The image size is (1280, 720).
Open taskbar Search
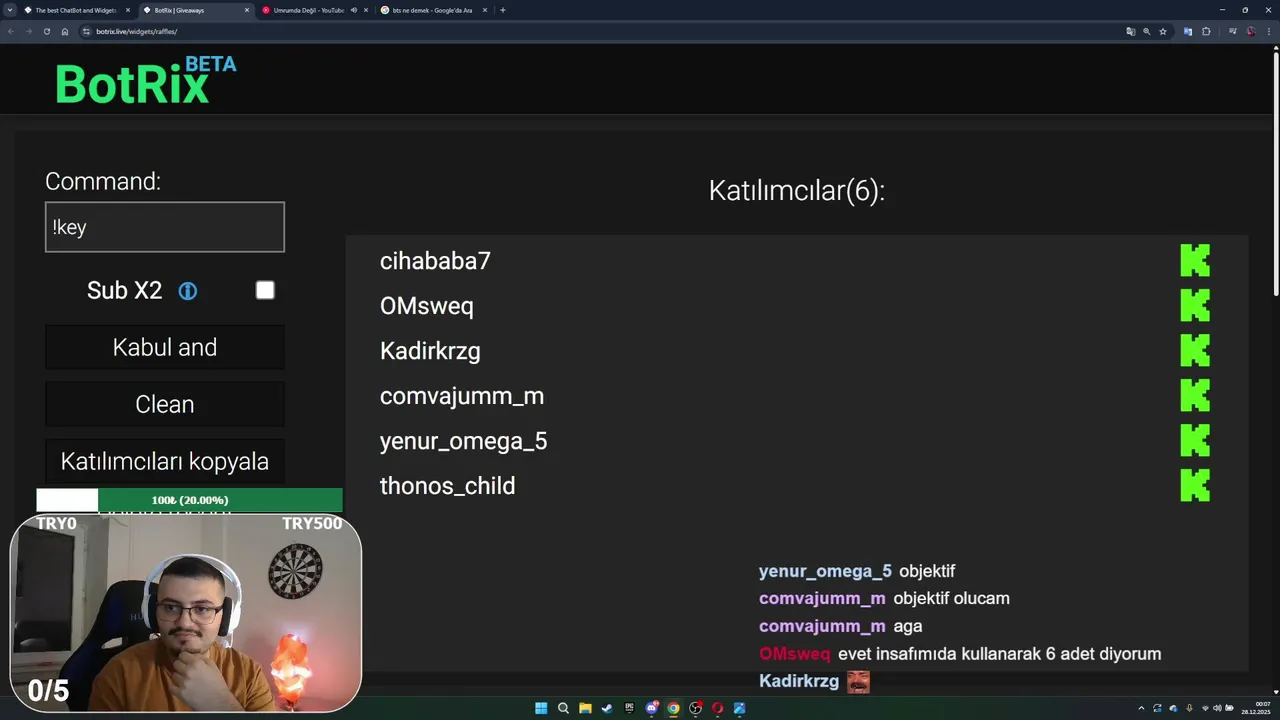[563, 708]
